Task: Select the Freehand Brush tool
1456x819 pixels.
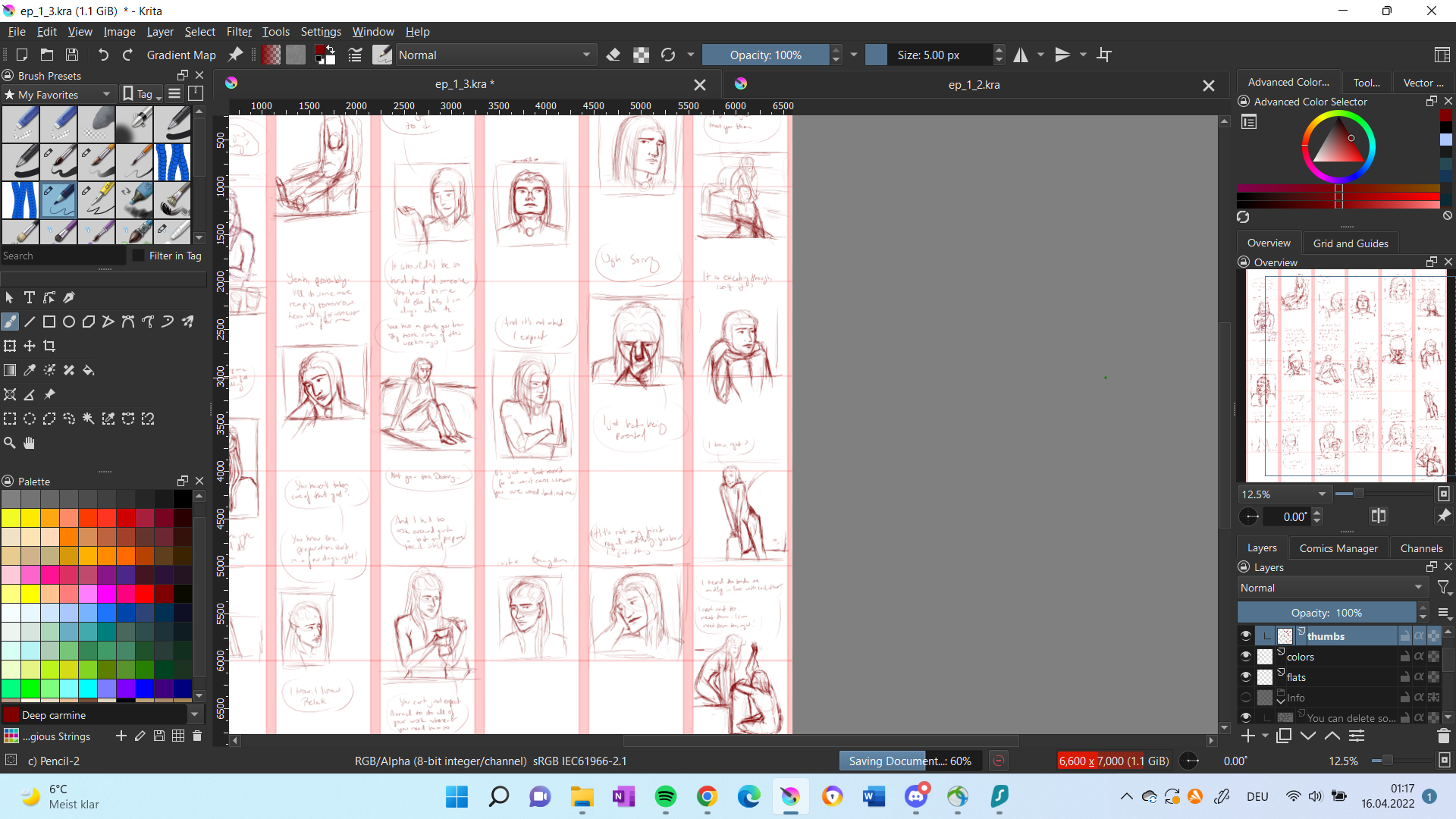Action: (10, 322)
